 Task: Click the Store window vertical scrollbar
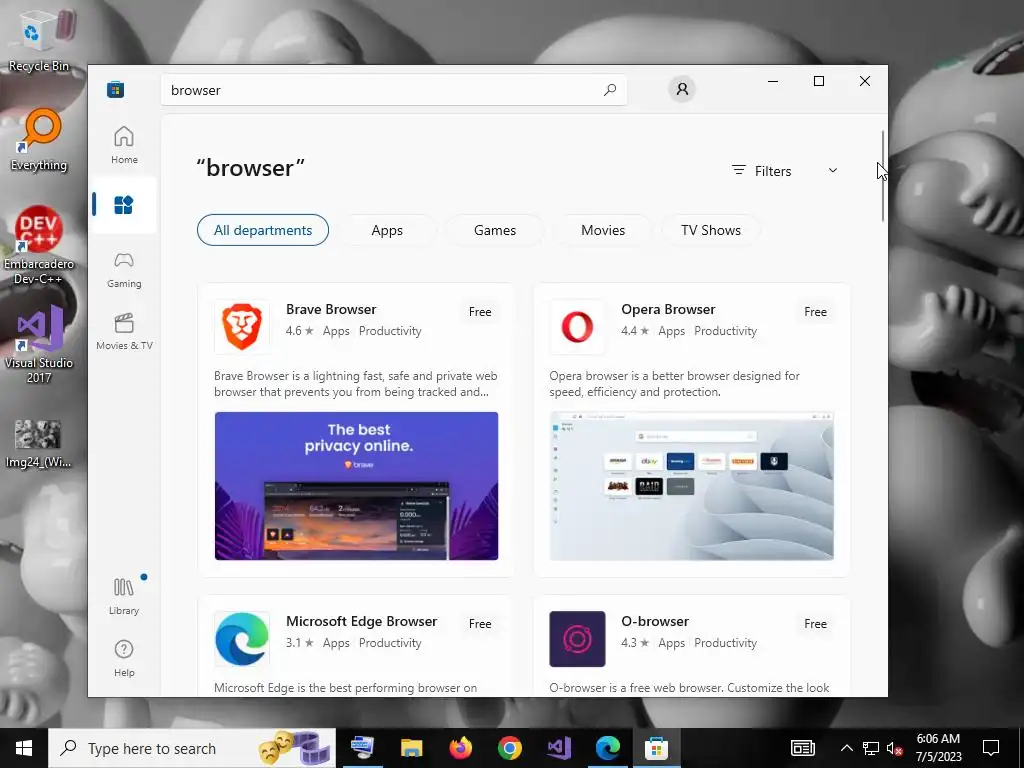(x=882, y=176)
